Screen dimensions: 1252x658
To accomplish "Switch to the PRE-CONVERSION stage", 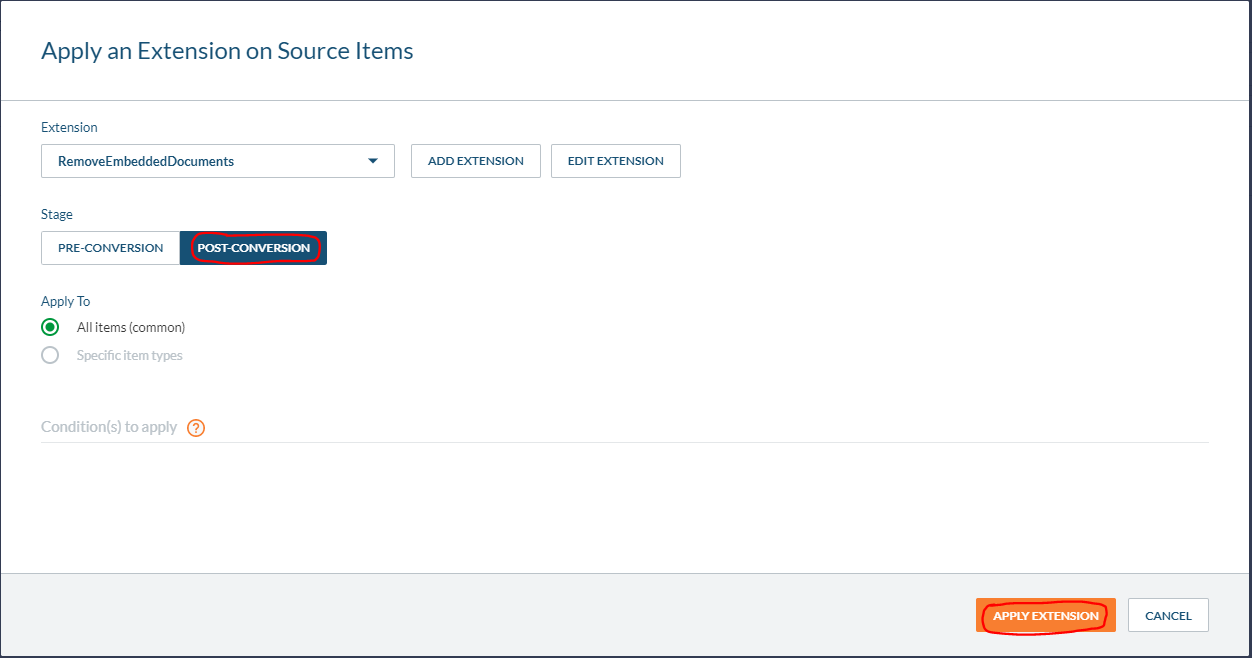I will tap(110, 247).
